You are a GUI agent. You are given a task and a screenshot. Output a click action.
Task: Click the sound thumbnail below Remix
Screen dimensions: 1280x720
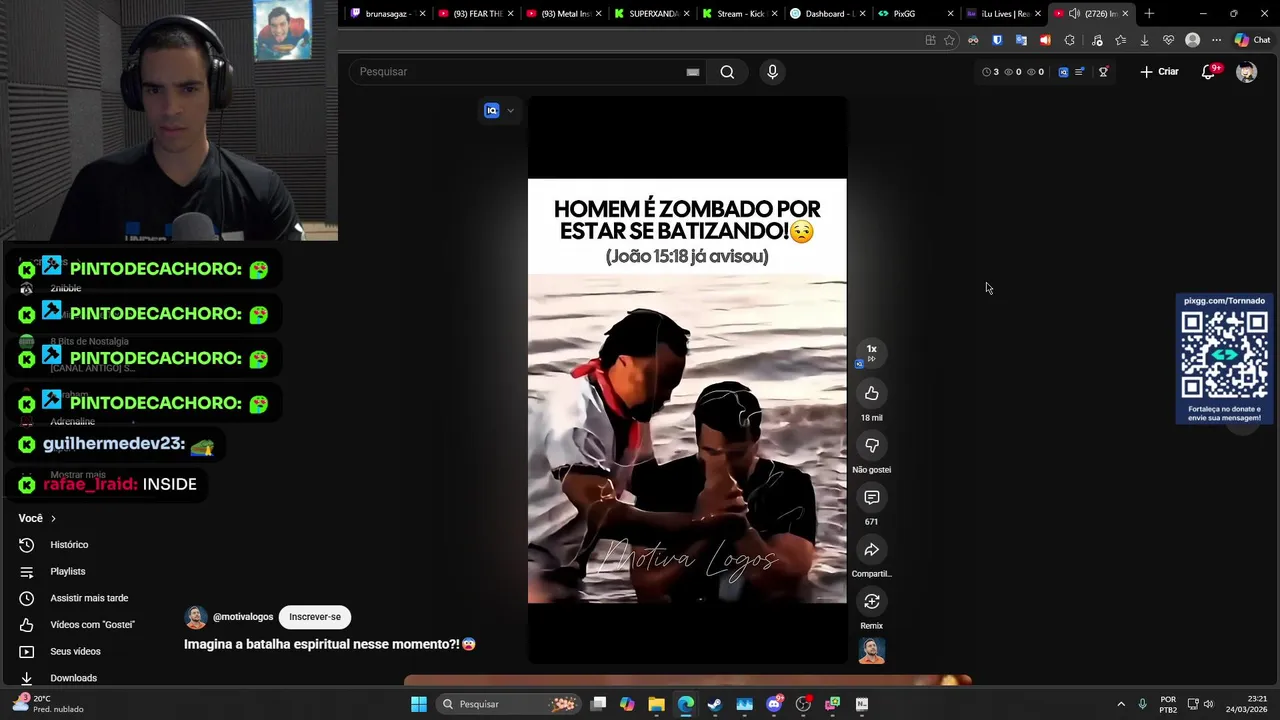(871, 651)
